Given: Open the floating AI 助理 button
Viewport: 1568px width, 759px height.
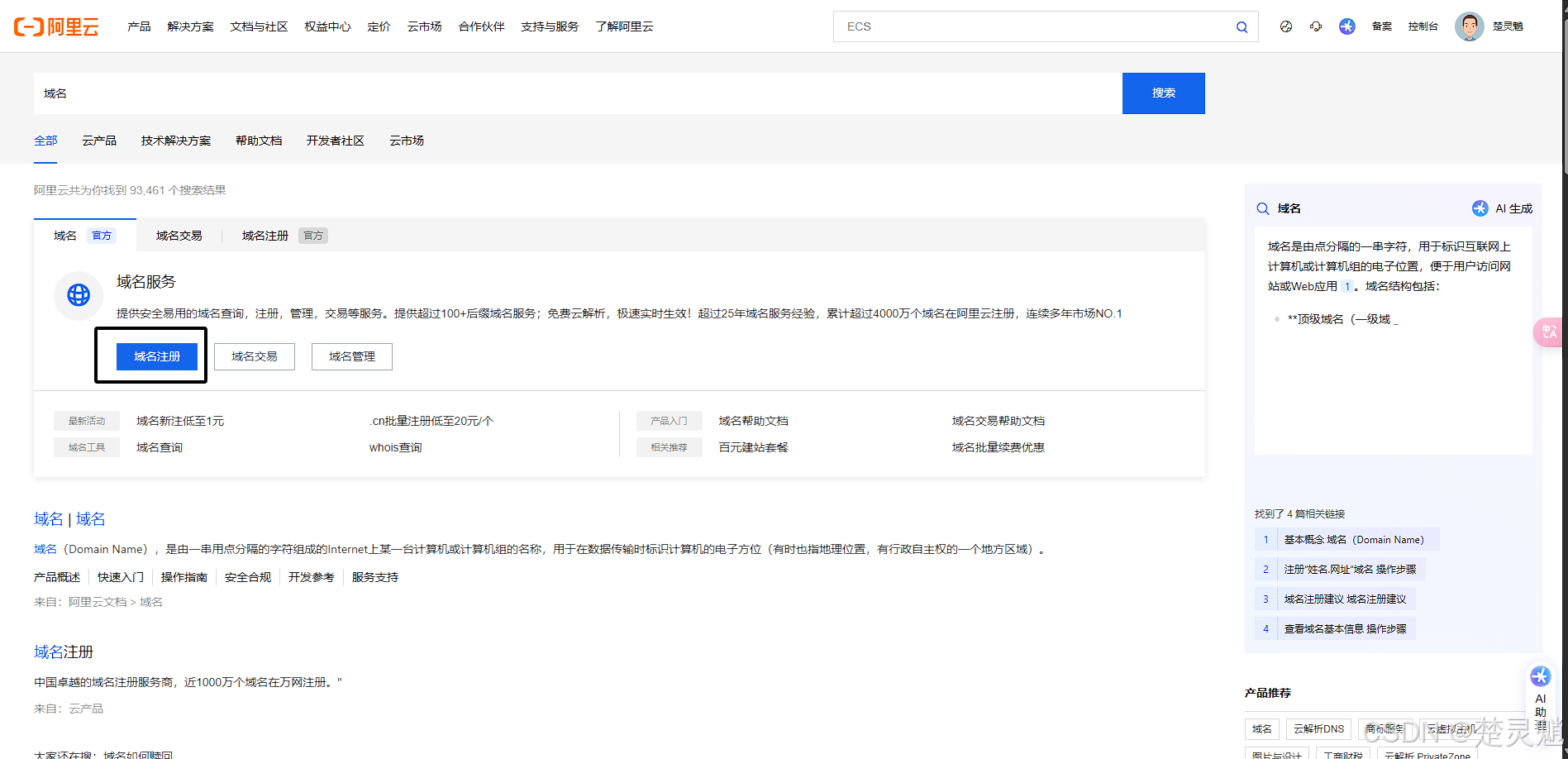Looking at the screenshot, I should (x=1541, y=699).
